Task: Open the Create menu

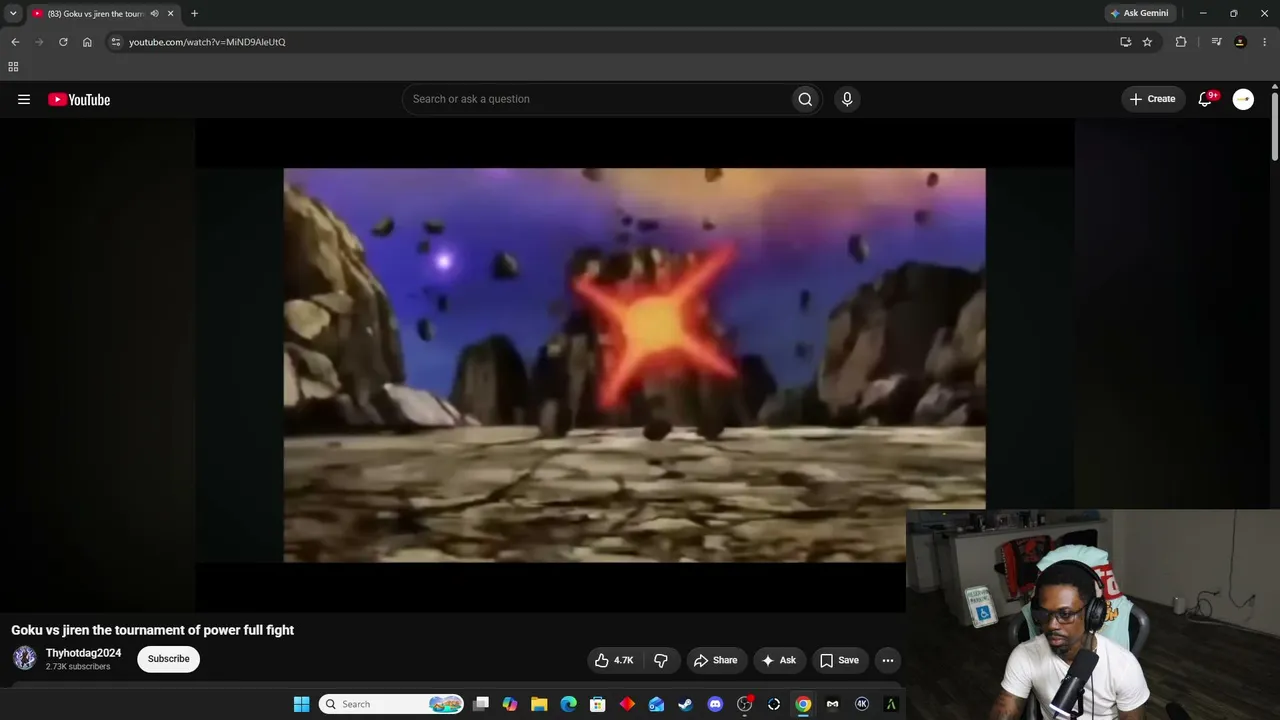Action: (1153, 99)
